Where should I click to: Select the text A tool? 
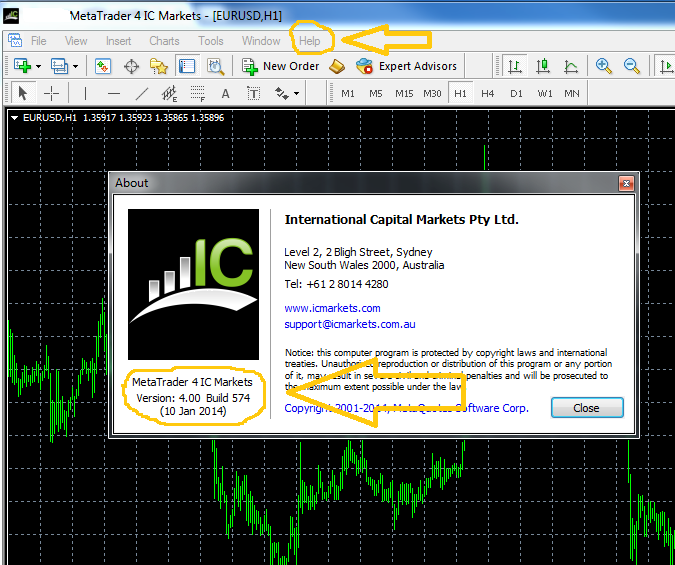point(225,93)
